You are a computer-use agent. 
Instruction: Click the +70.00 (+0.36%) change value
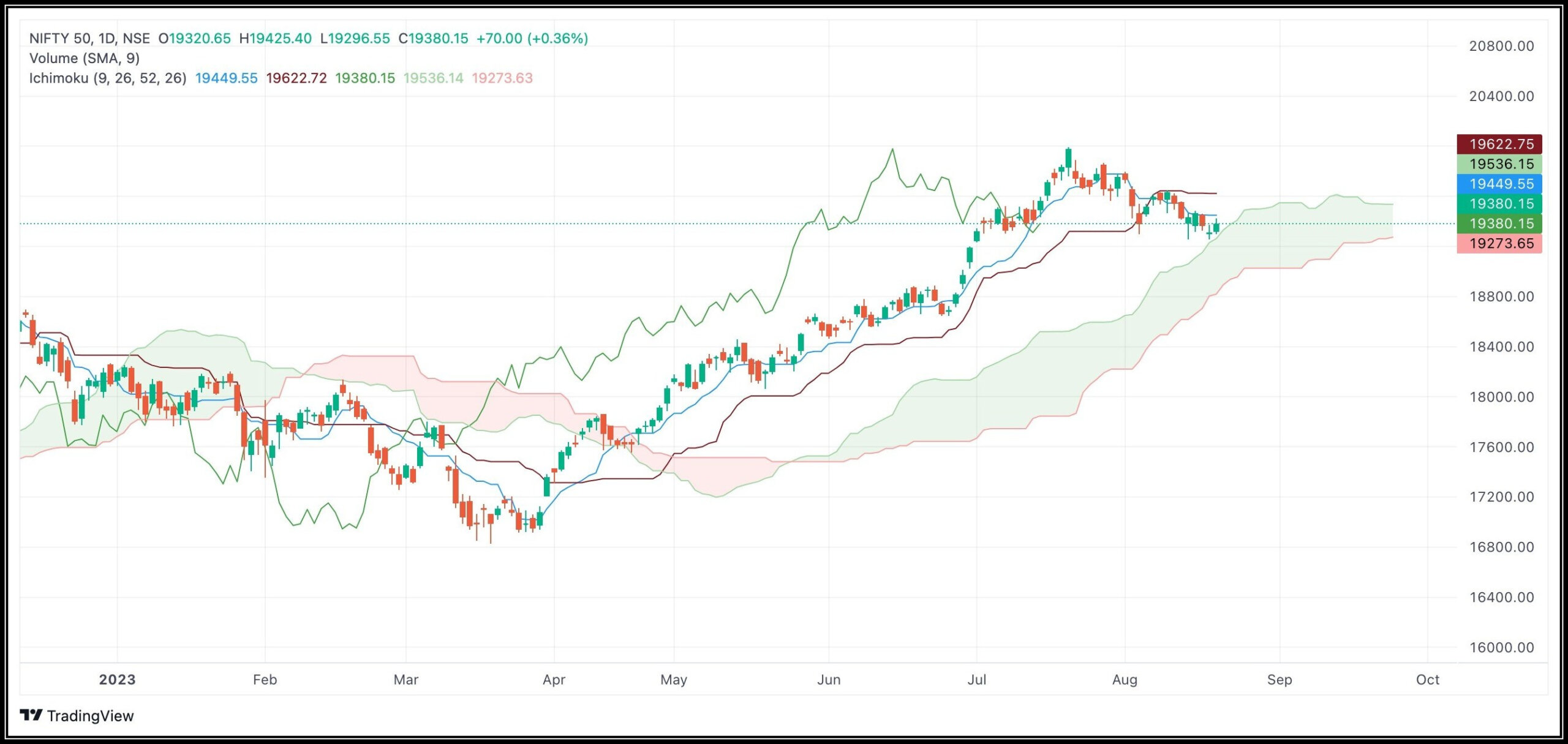[532, 39]
